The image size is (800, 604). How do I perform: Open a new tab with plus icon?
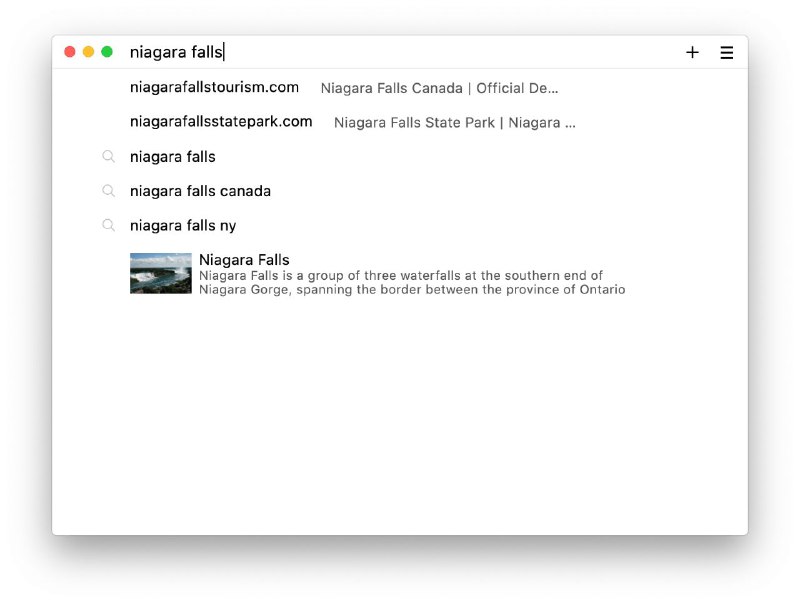tap(692, 52)
